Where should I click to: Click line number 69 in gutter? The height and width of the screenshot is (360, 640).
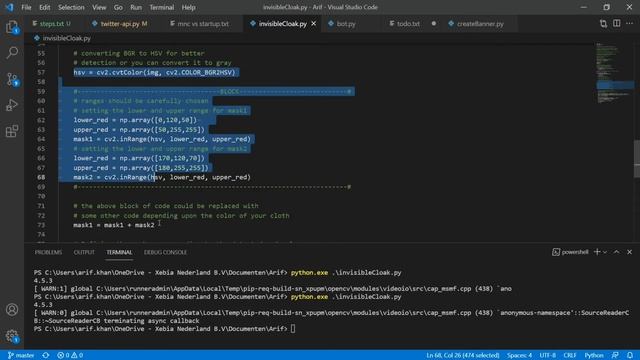pos(41,187)
